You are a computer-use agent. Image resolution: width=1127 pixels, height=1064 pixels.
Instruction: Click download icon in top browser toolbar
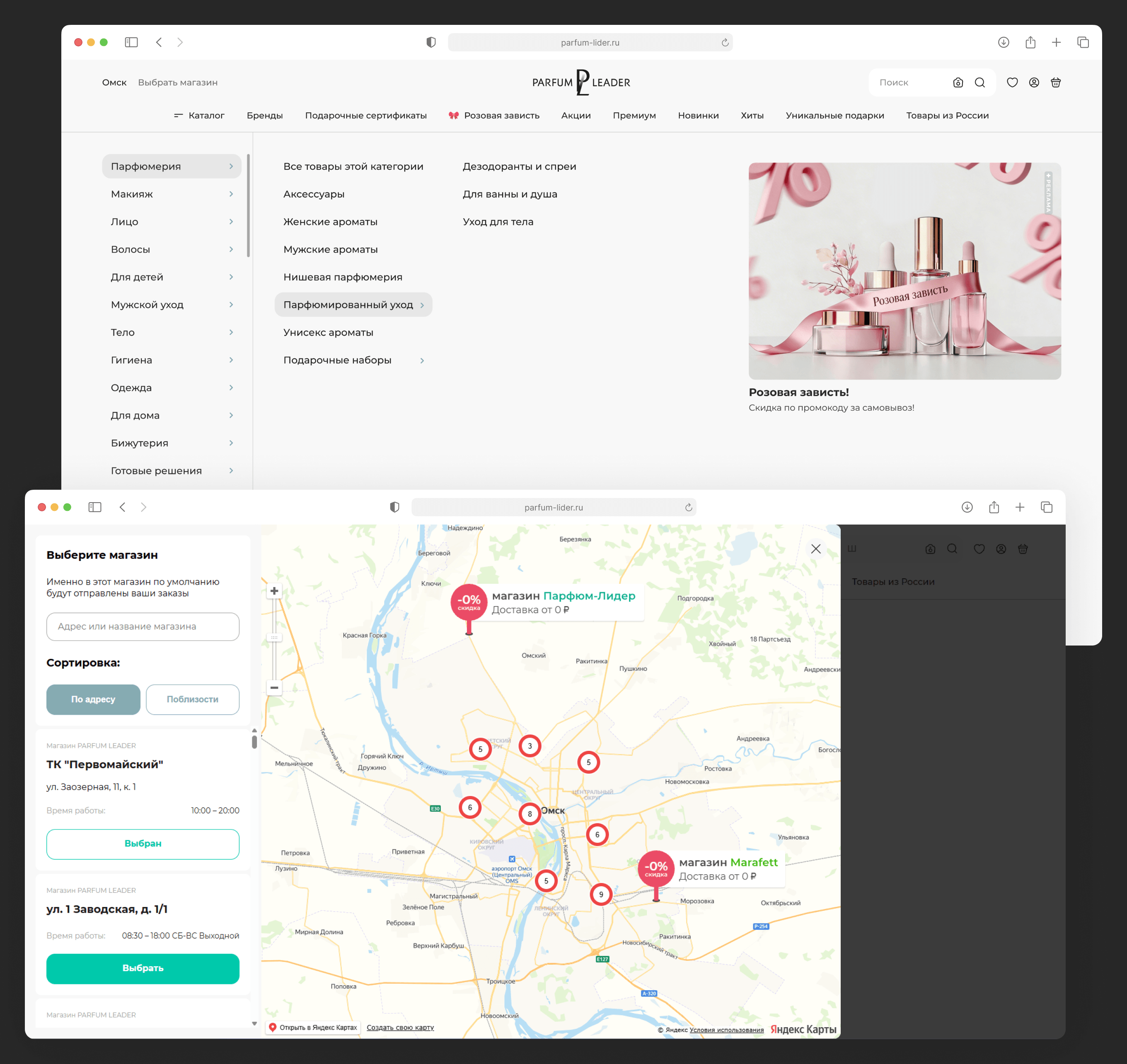click(1004, 43)
